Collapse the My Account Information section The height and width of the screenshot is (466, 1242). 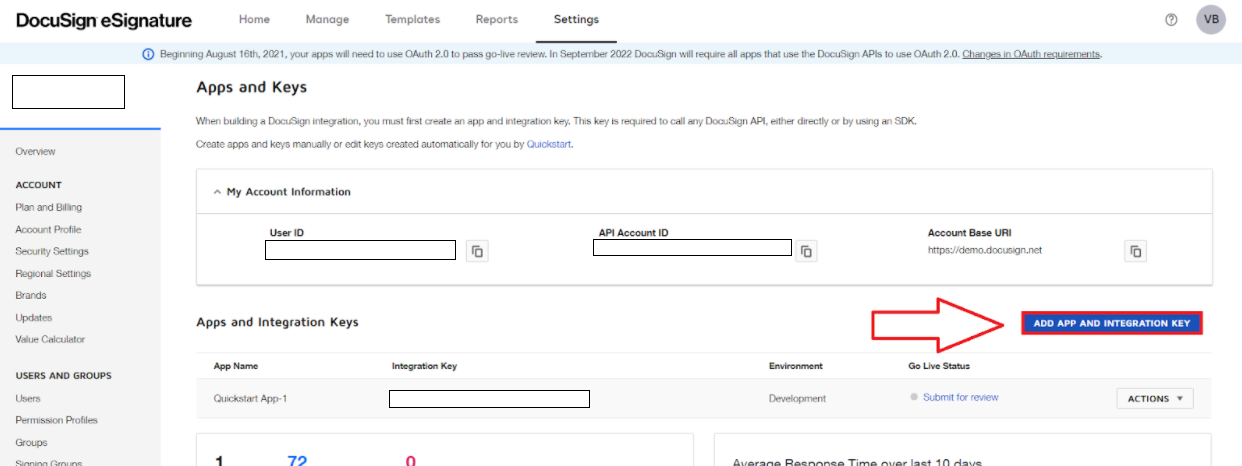[217, 192]
